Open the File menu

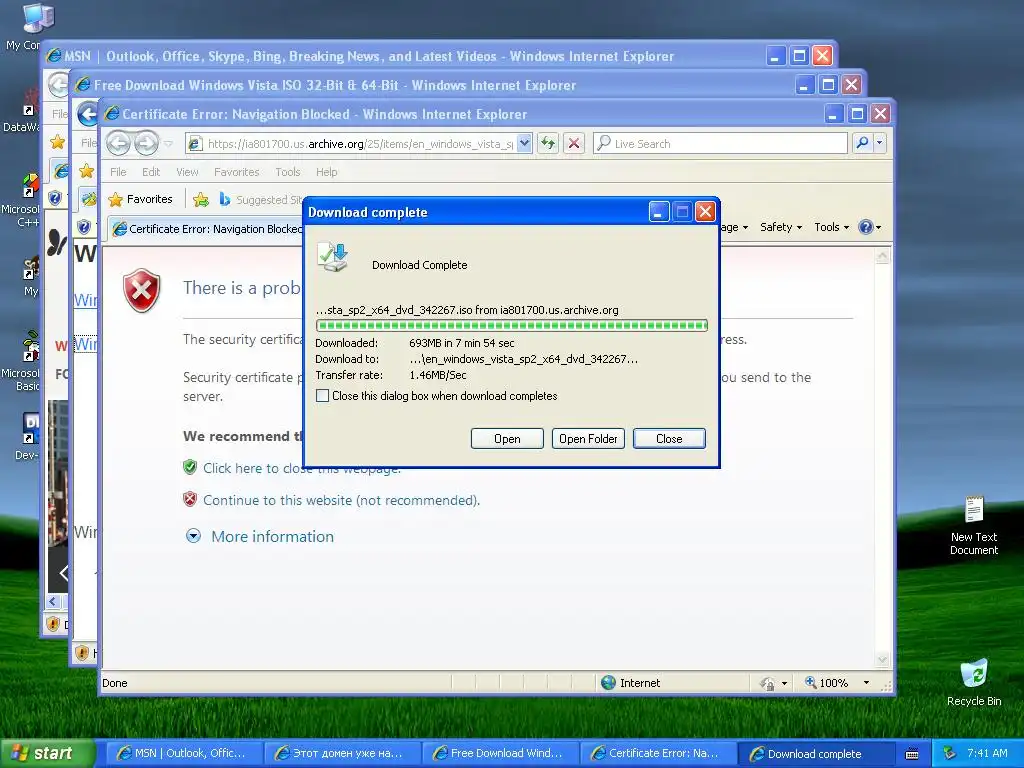point(118,172)
